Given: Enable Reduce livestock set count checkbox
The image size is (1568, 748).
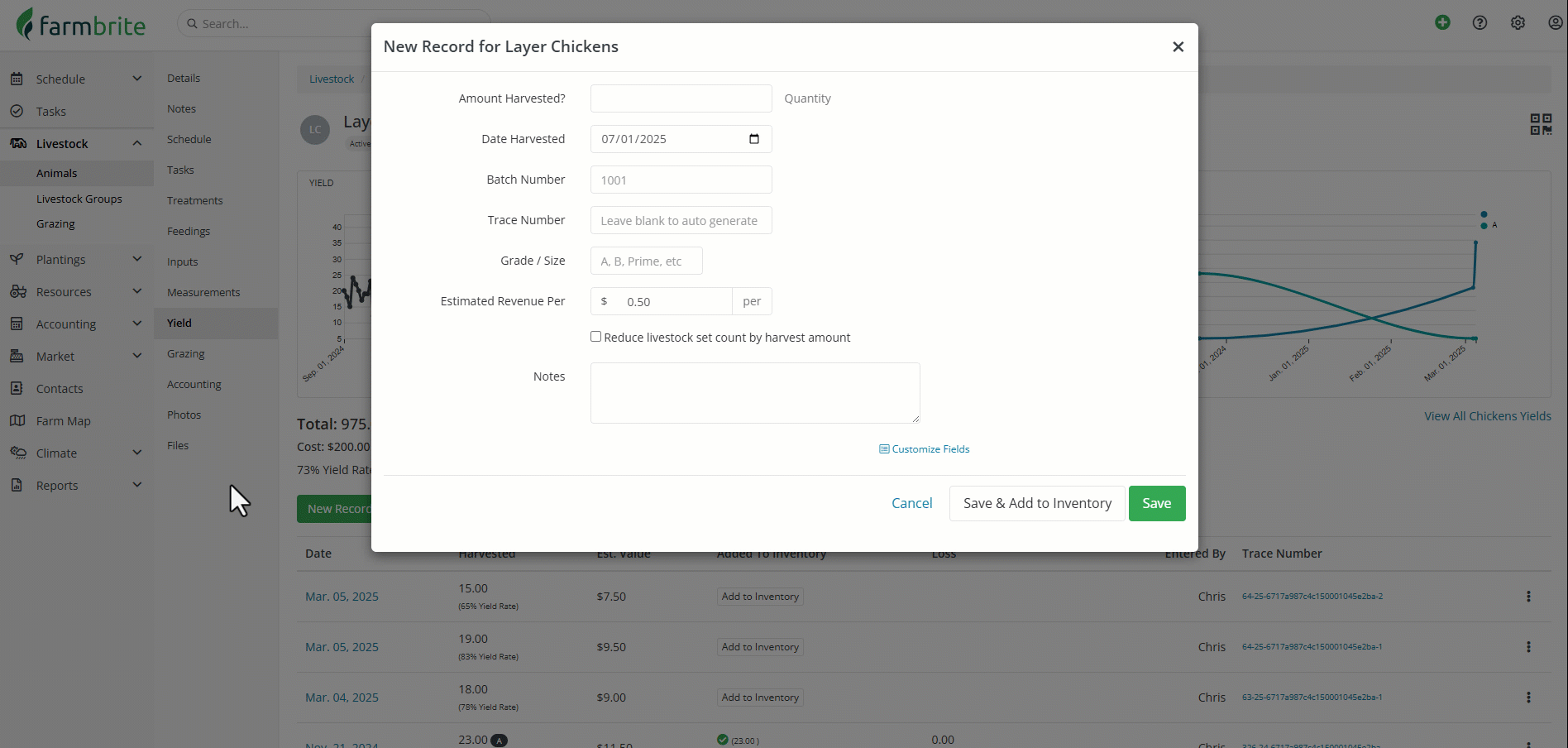Looking at the screenshot, I should pos(595,337).
